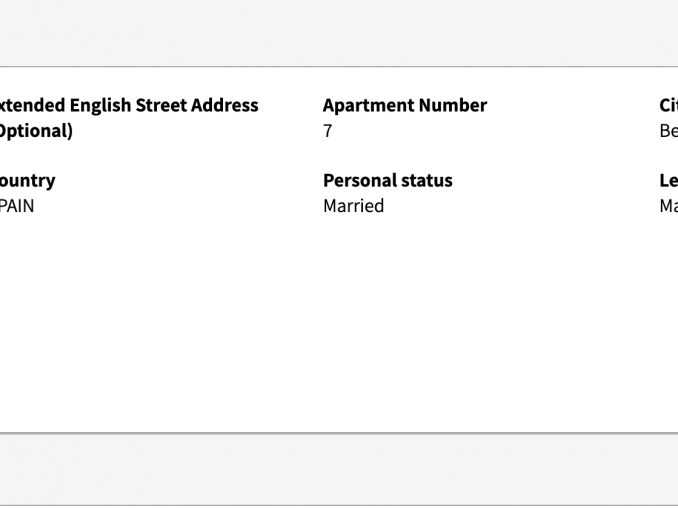The width and height of the screenshot is (678, 509).
Task: Click the gray band below the white card
Action: 339,468
